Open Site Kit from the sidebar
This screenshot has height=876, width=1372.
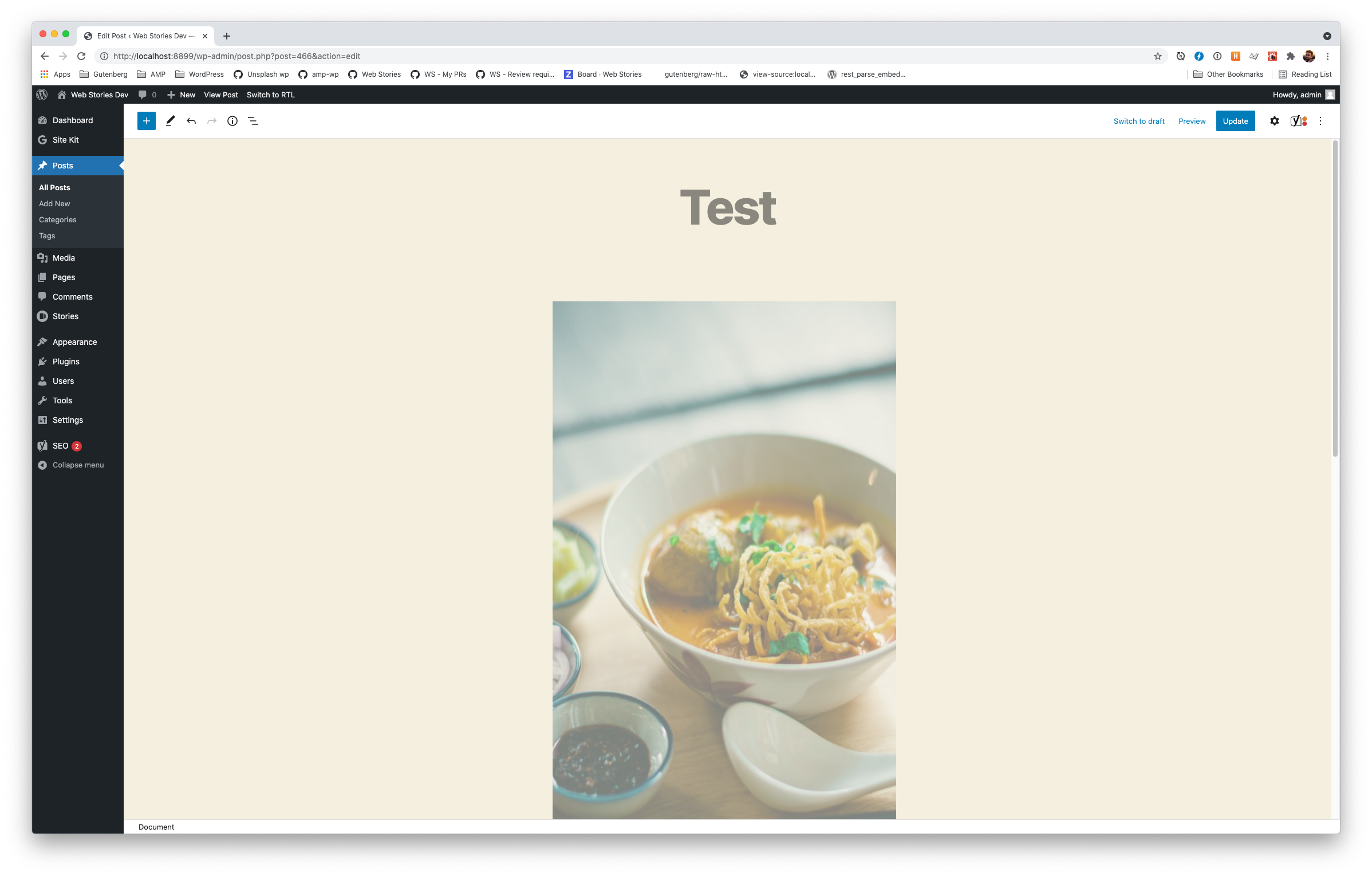pyautogui.click(x=65, y=140)
